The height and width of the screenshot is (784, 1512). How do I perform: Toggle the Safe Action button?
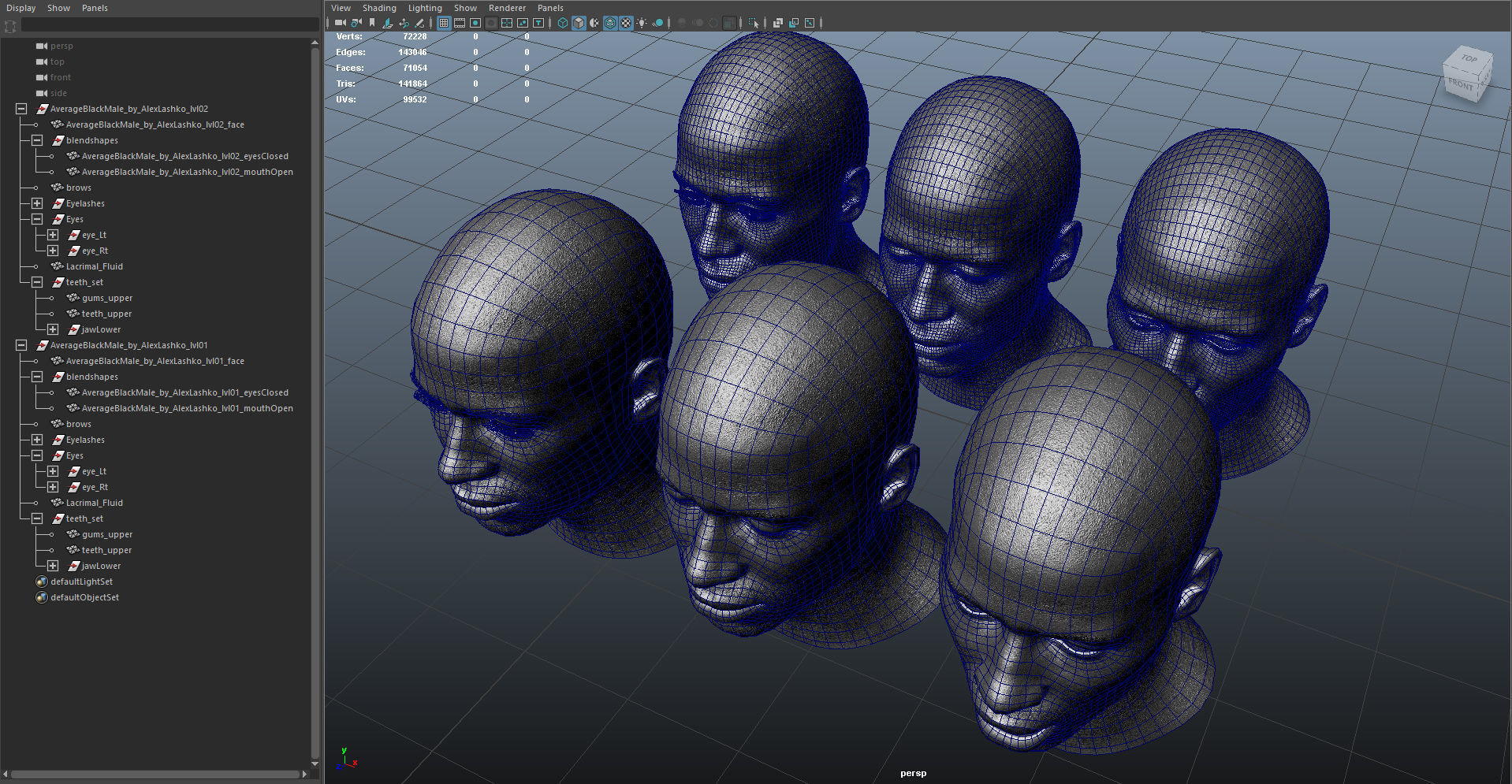pos(523,23)
